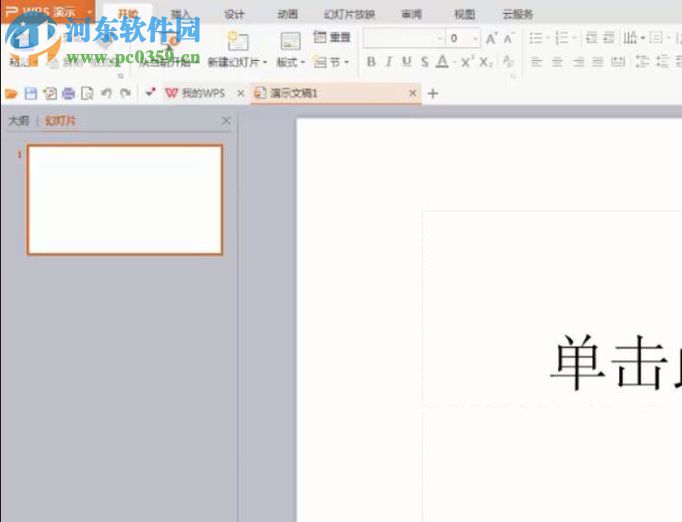The height and width of the screenshot is (522, 682).
Task: Toggle Bold formatting
Action: pyautogui.click(x=371, y=62)
